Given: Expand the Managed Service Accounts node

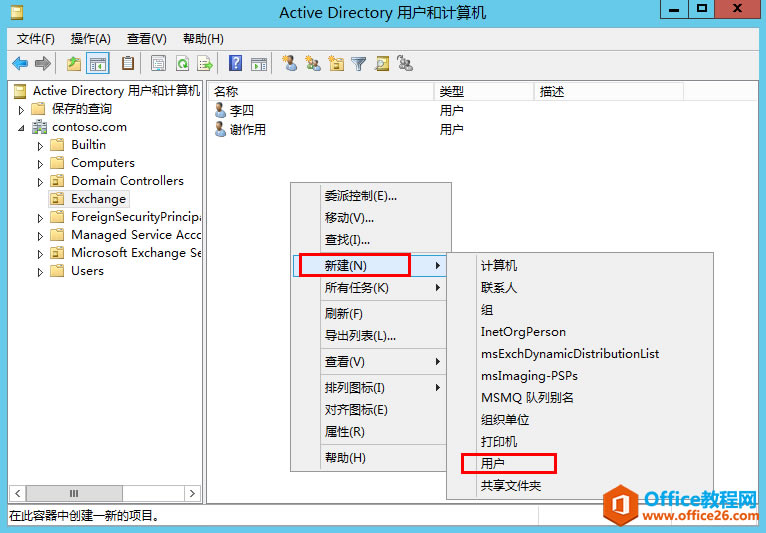Looking at the screenshot, I should (41, 236).
